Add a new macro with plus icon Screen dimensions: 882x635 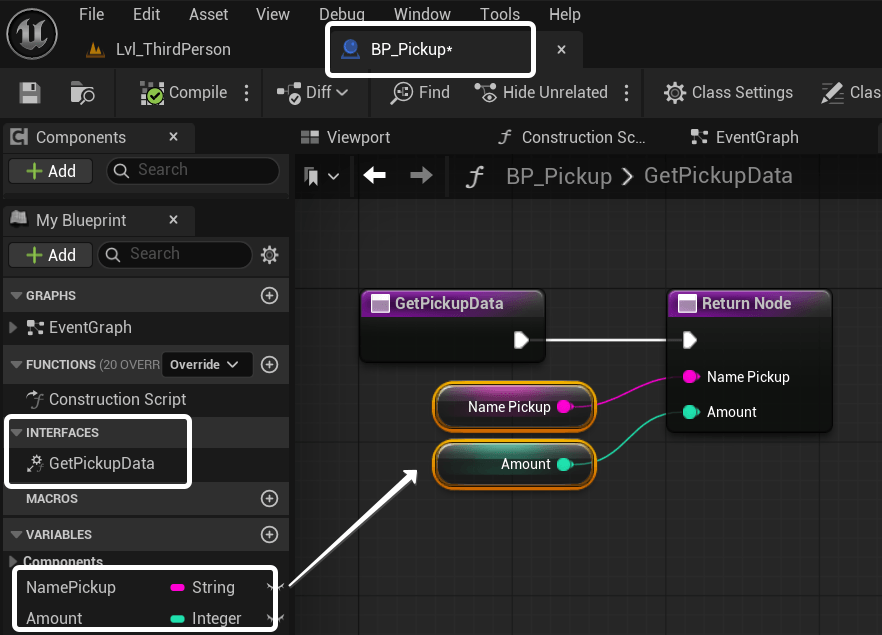pyautogui.click(x=269, y=498)
